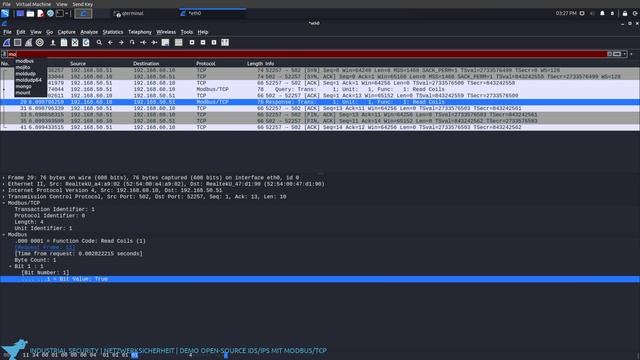Go forward in packet history

121,42
